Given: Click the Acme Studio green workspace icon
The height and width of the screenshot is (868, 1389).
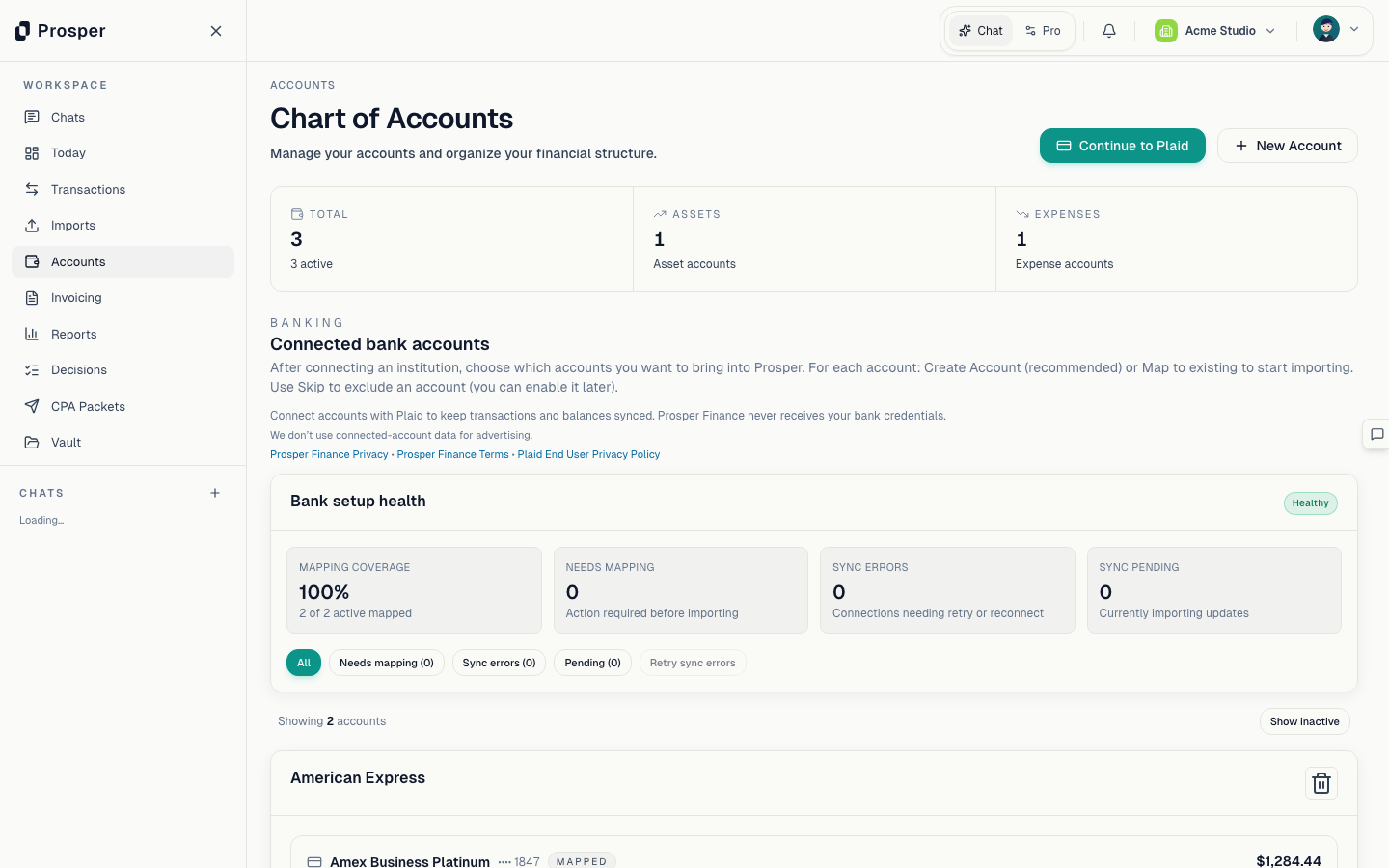Looking at the screenshot, I should 1166,31.
